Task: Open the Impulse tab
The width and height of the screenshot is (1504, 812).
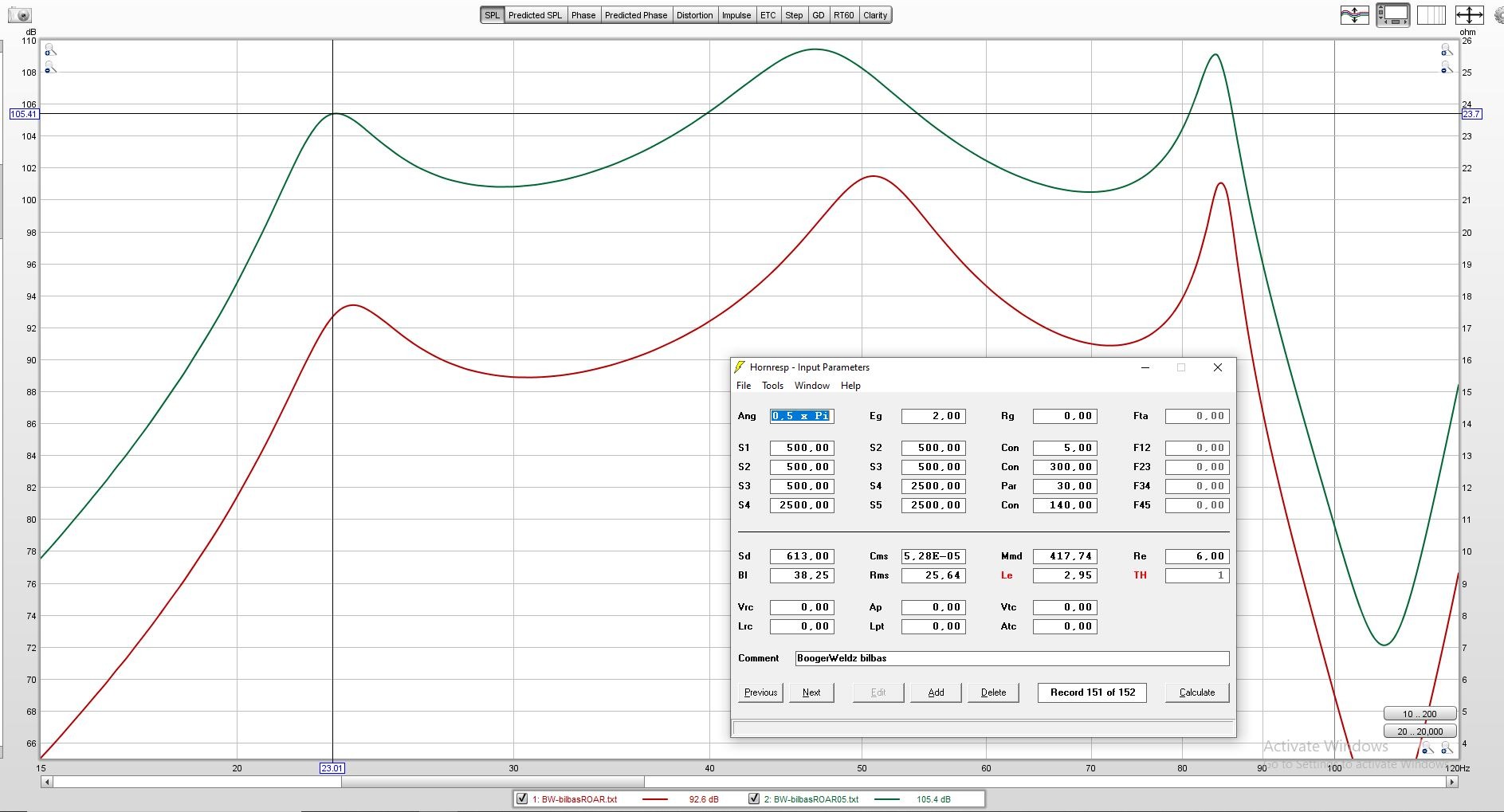Action: pyautogui.click(x=736, y=15)
